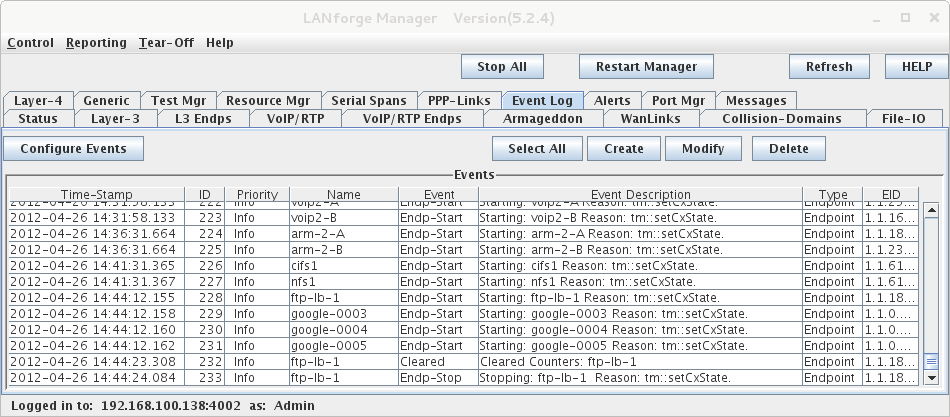Open the Control menu

tap(30, 43)
